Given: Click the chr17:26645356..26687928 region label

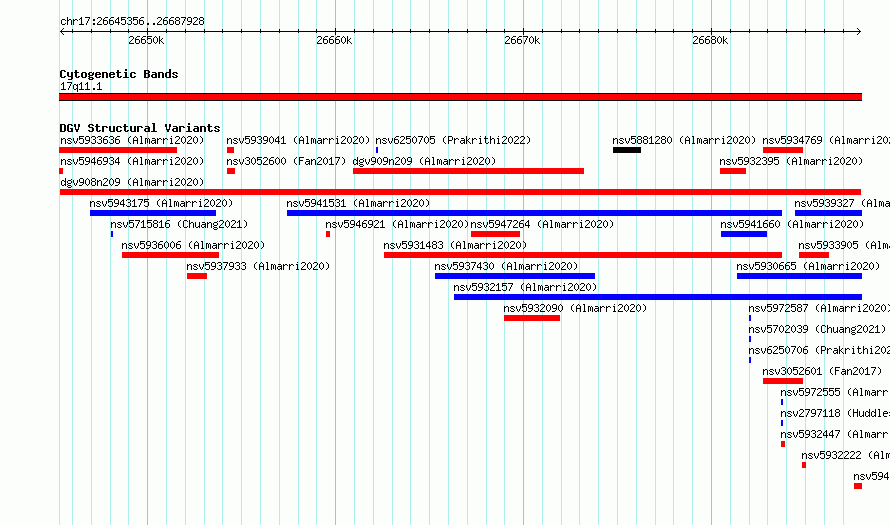Looking at the screenshot, I should 132,21.
